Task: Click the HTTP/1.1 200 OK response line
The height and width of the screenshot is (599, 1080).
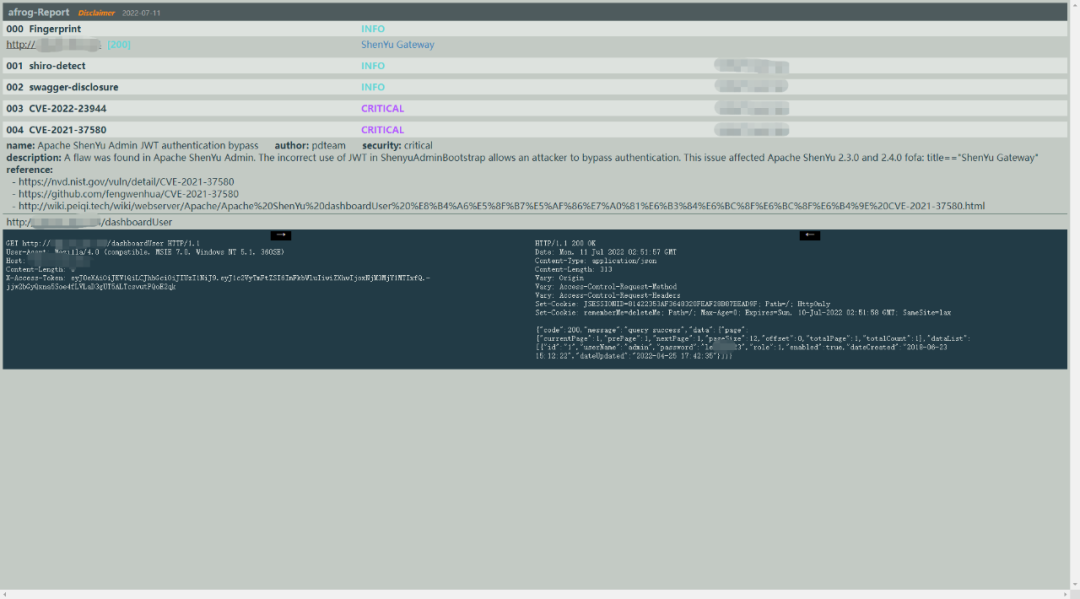Action: pos(565,244)
